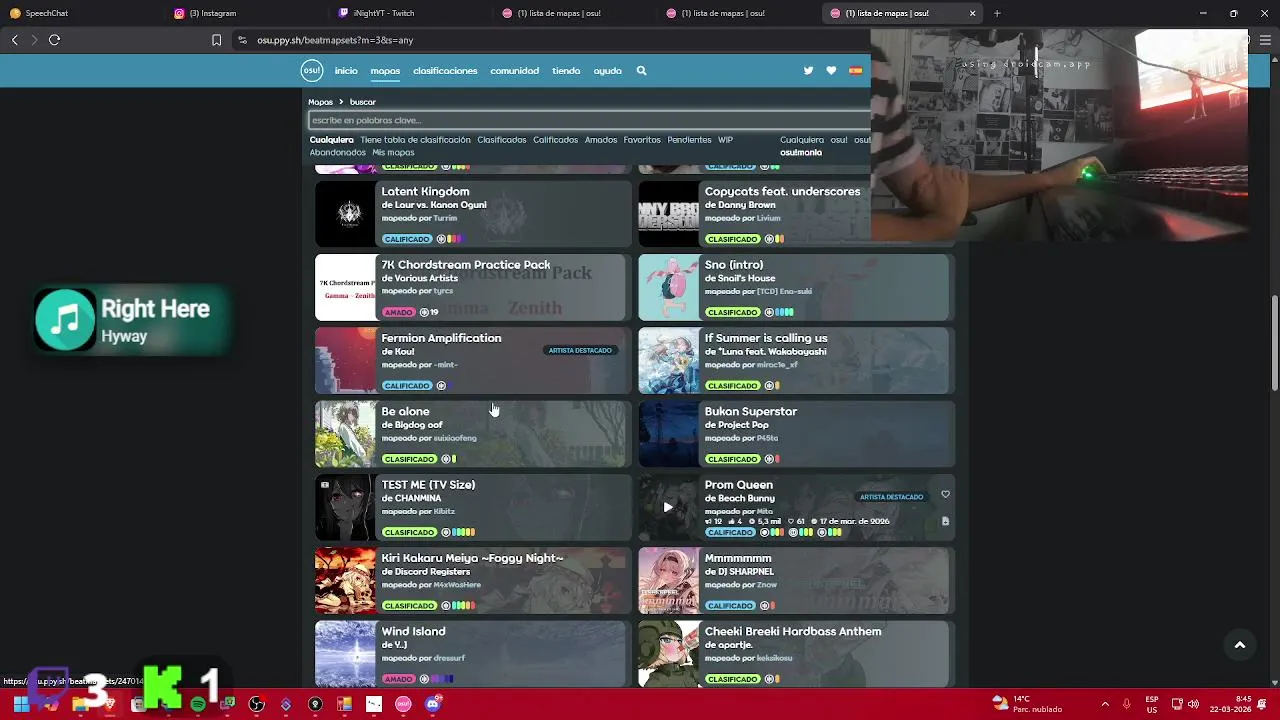
Task: Click the scroll-to-top arrow button
Action: pyautogui.click(x=1240, y=645)
